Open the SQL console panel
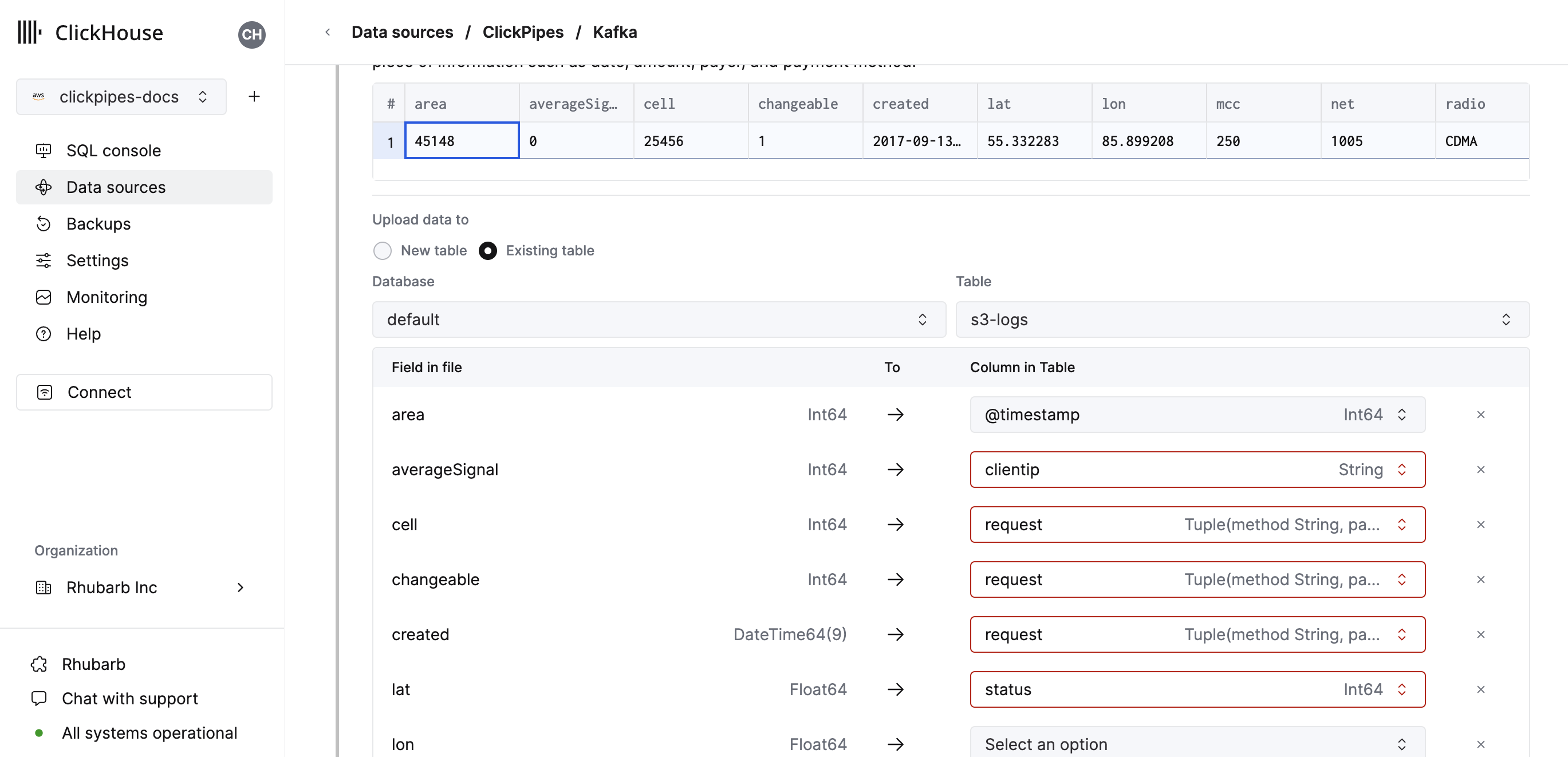This screenshot has width=1568, height=757. click(x=113, y=150)
